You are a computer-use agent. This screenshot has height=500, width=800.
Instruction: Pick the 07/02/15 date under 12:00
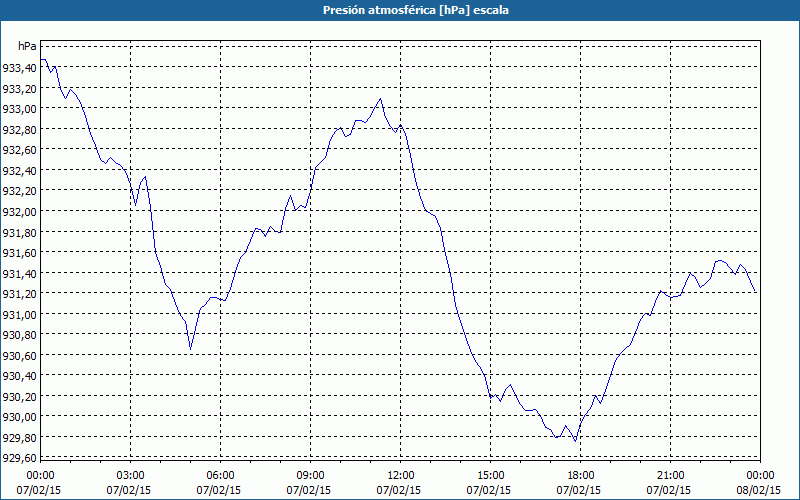(399, 490)
